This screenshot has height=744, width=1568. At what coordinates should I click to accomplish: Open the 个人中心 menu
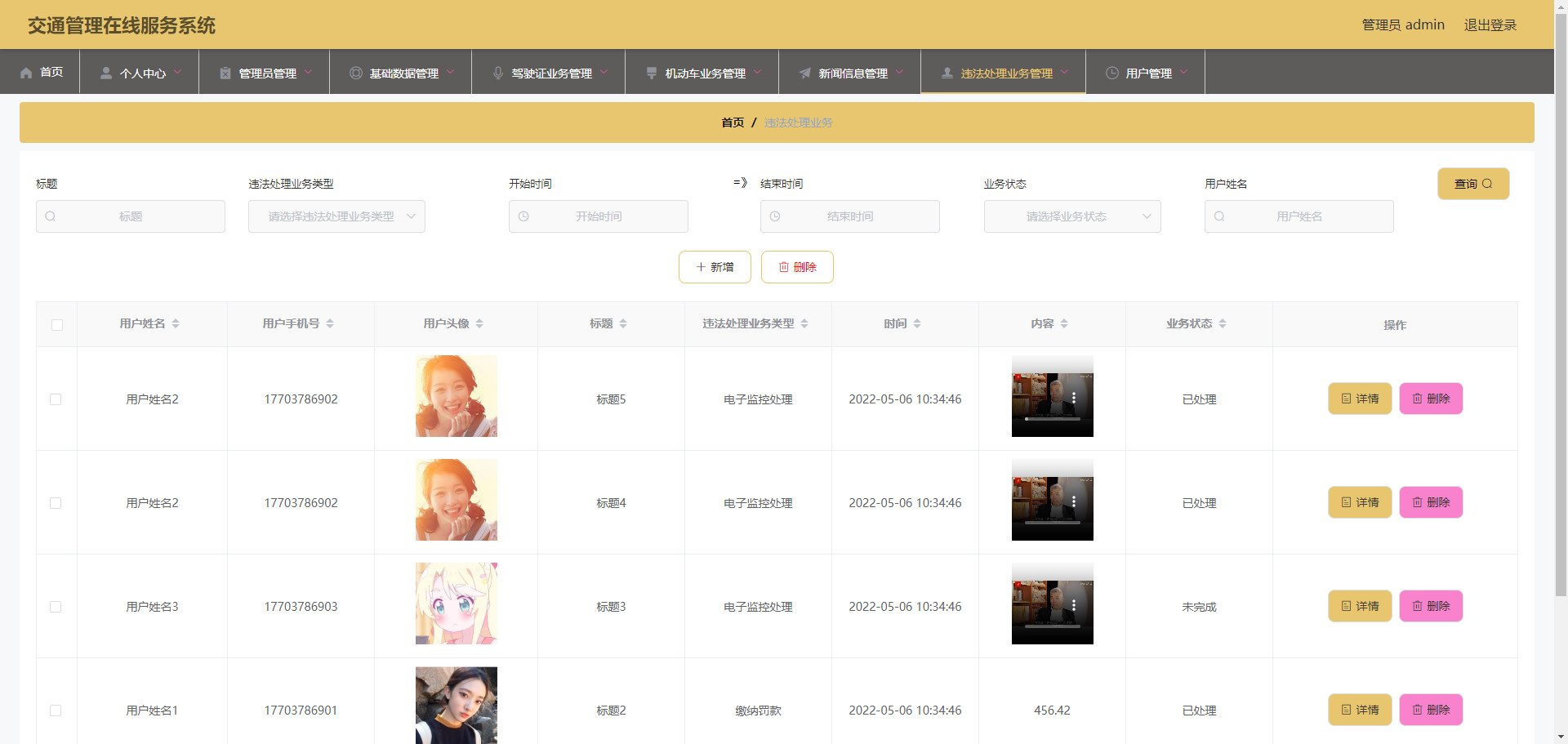click(x=140, y=72)
